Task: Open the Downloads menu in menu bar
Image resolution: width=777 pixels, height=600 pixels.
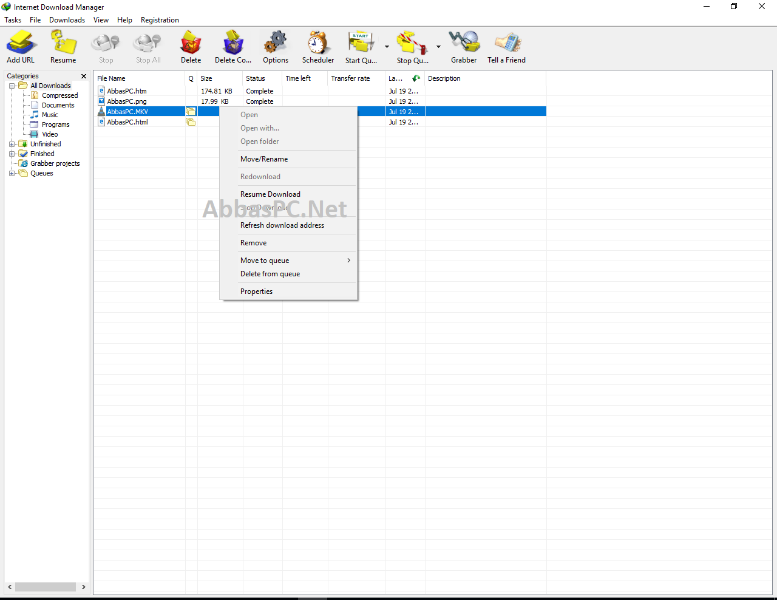Action: 67,20
